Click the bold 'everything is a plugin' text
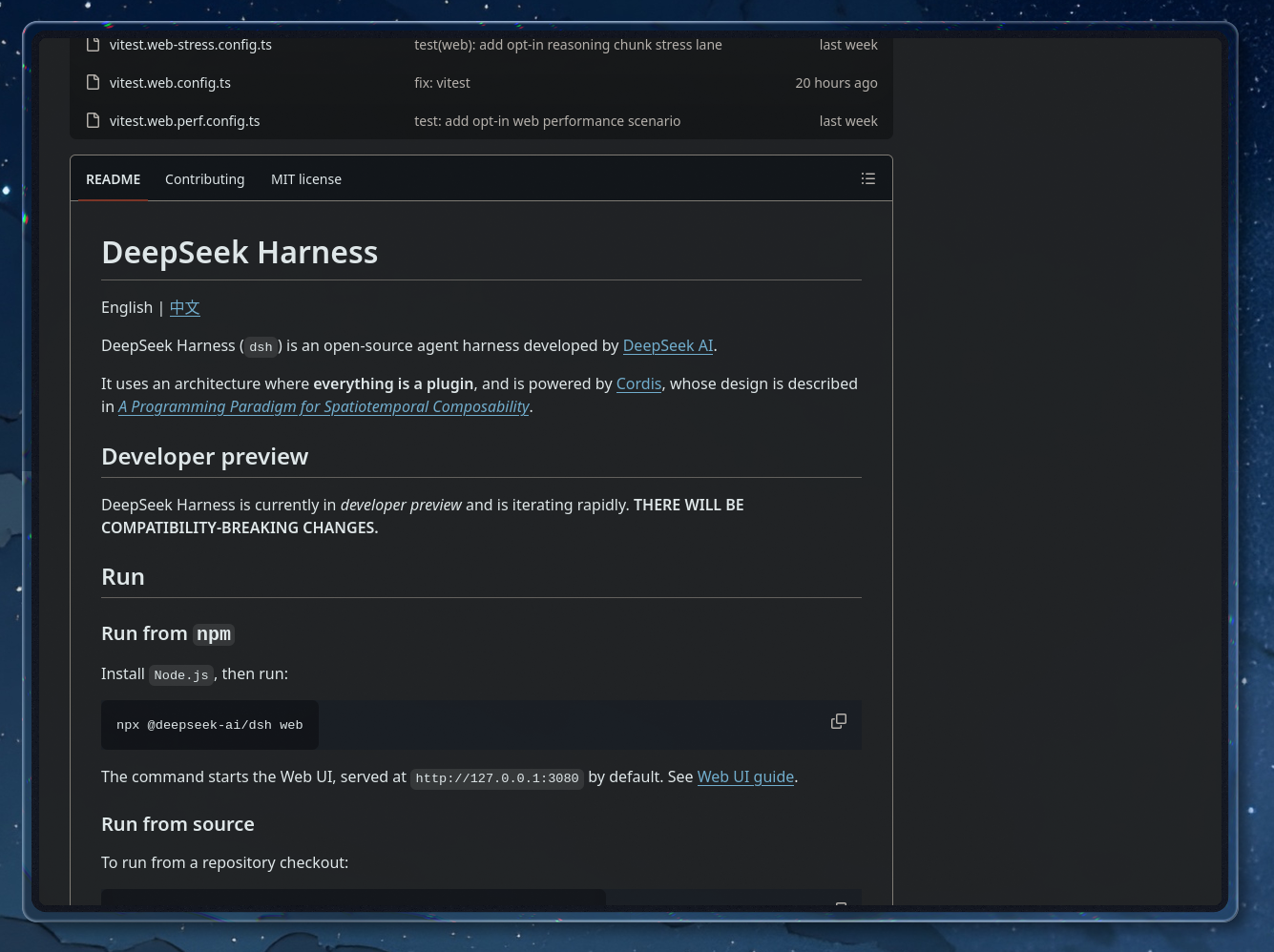The width and height of the screenshot is (1274, 952). click(393, 383)
